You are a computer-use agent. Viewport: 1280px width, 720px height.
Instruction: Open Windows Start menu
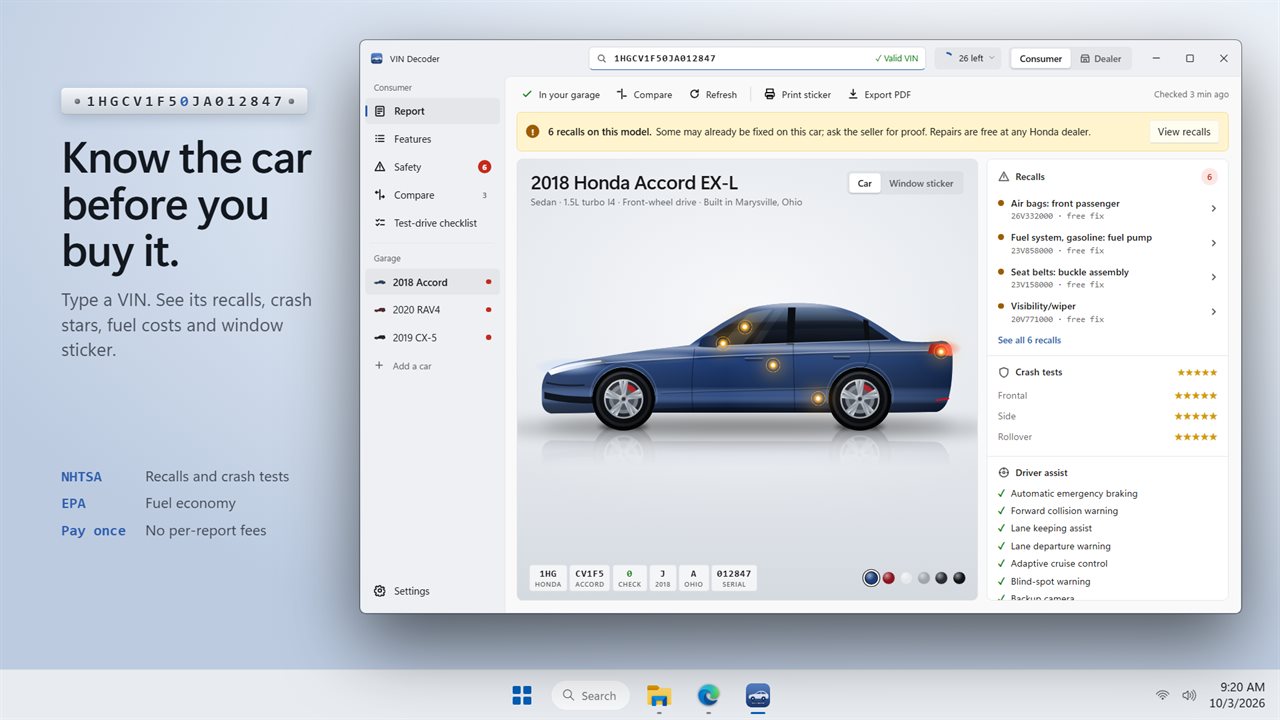(522, 695)
